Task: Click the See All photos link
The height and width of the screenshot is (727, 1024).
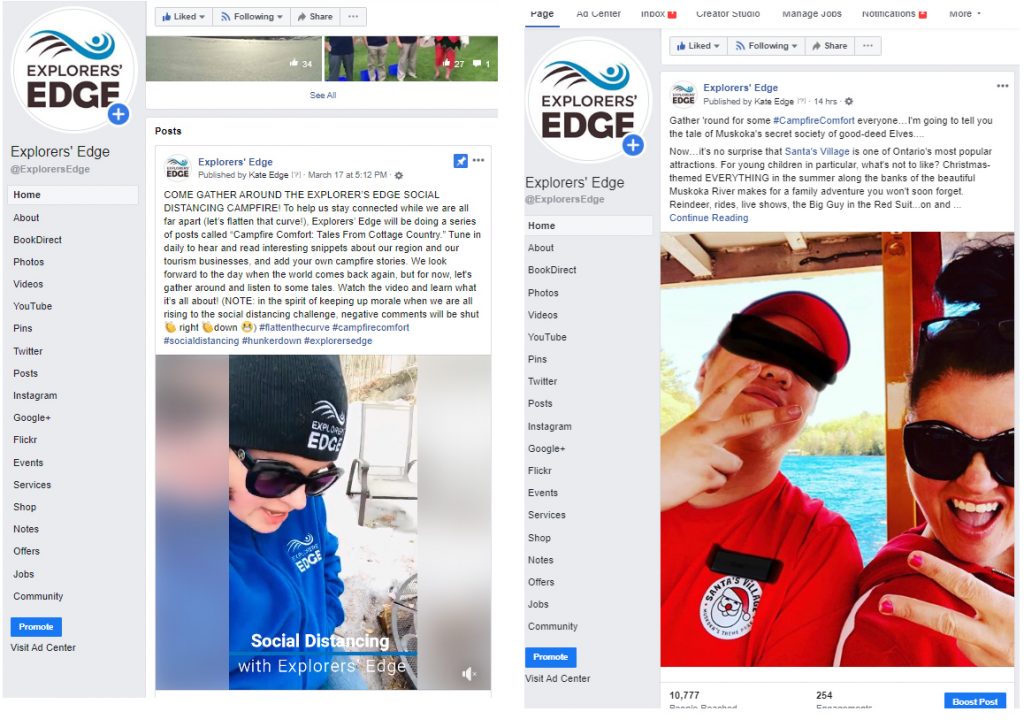Action: point(323,95)
